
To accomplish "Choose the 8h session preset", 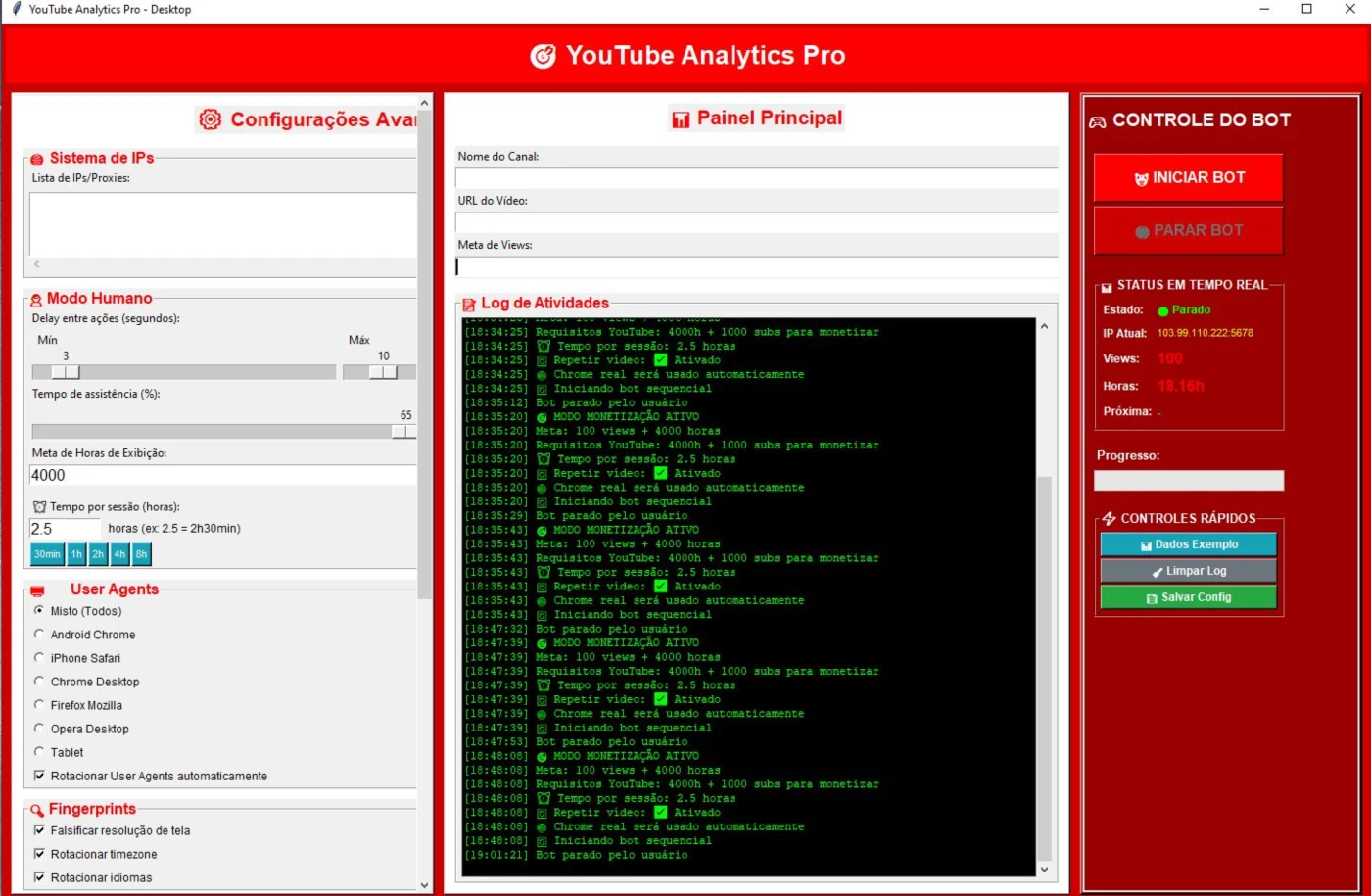I will [141, 554].
